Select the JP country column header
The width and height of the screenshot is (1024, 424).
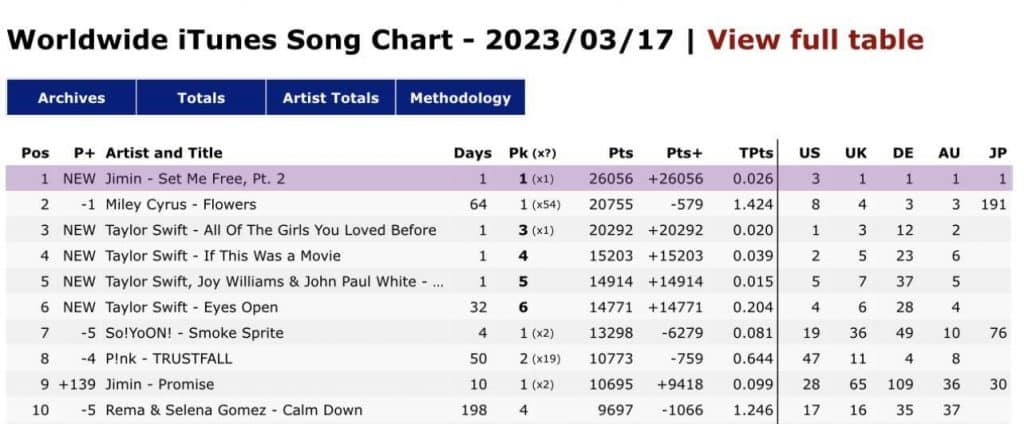pos(997,153)
